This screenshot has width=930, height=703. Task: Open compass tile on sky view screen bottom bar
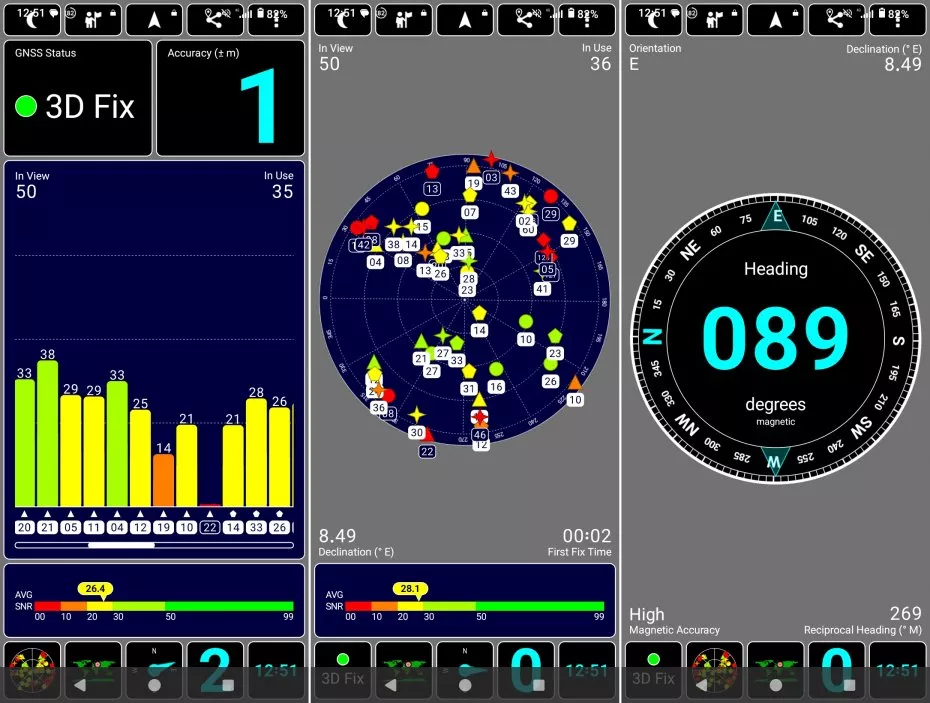pyautogui.click(x=465, y=670)
